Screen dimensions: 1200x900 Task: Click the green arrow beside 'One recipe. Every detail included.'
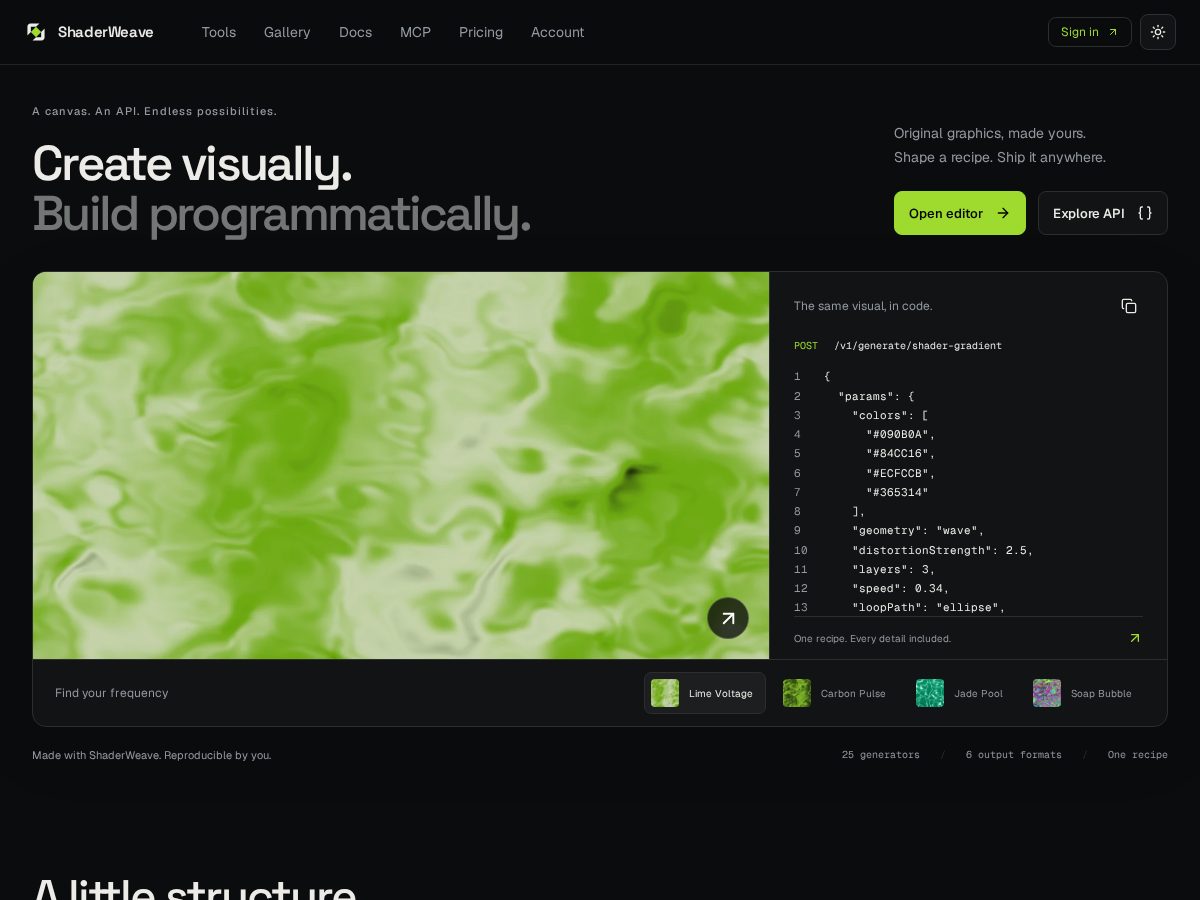pyautogui.click(x=1135, y=638)
